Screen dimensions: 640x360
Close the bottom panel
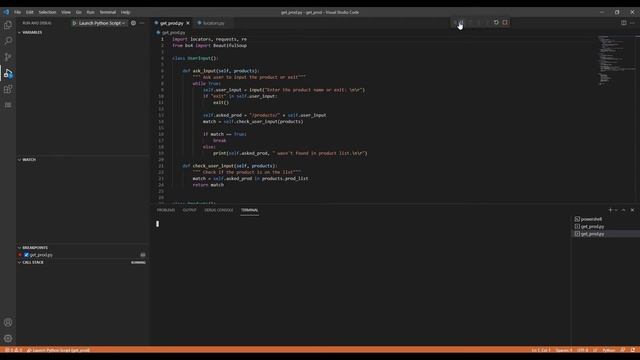[632, 210]
